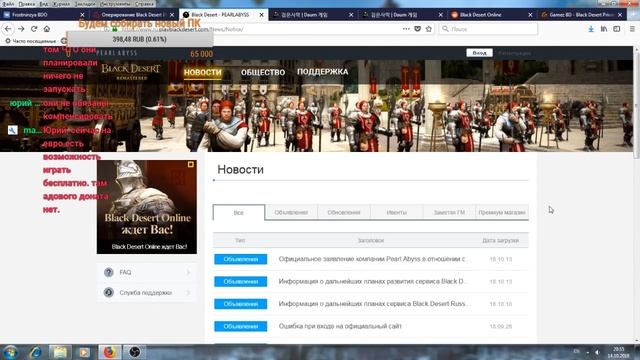The width and height of the screenshot is (640, 360).
Task: Click the page vertical scrollbar
Action: 636,106
